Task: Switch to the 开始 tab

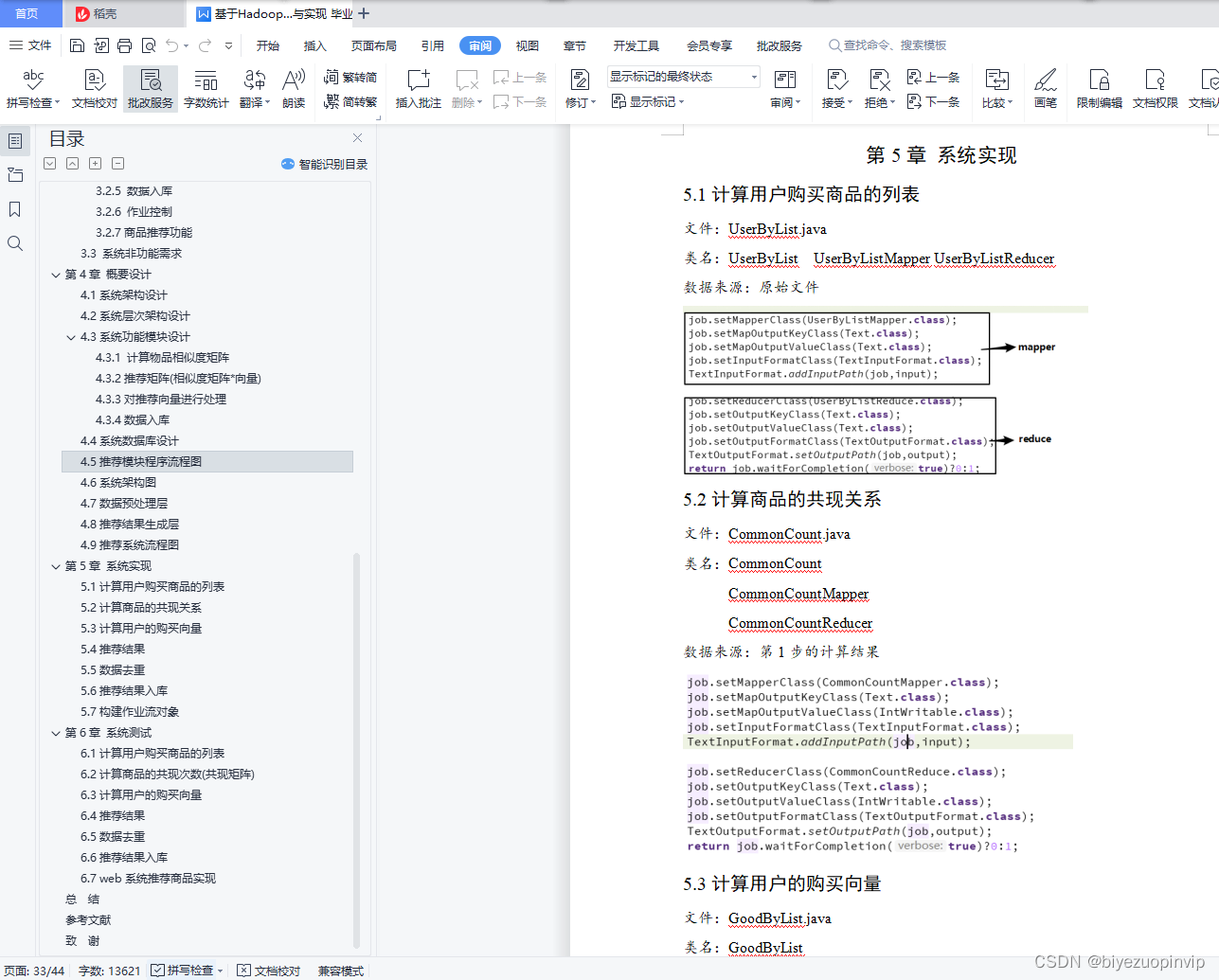Action: 268,45
